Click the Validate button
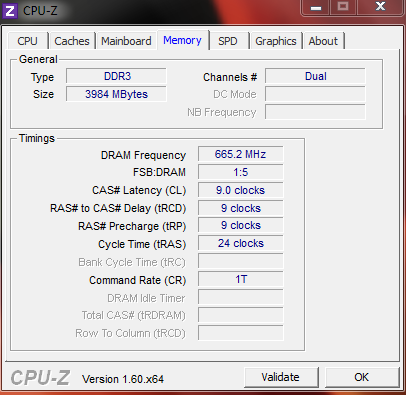This screenshot has width=406, height=395. coord(281,377)
